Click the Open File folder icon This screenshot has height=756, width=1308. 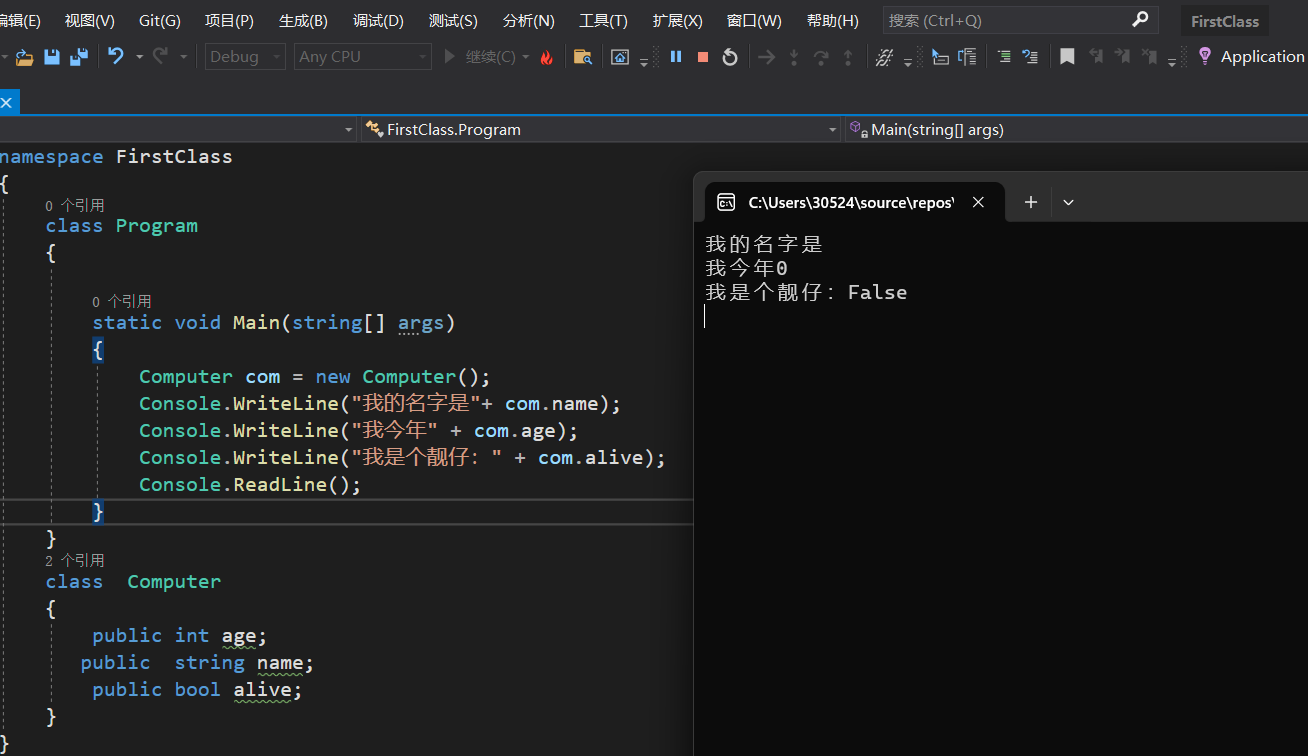click(x=25, y=57)
